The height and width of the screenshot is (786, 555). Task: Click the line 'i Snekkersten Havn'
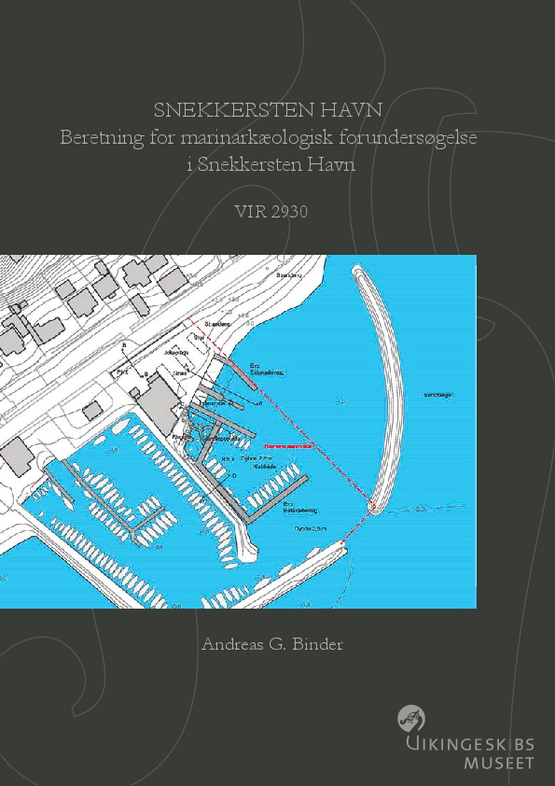click(x=271, y=164)
